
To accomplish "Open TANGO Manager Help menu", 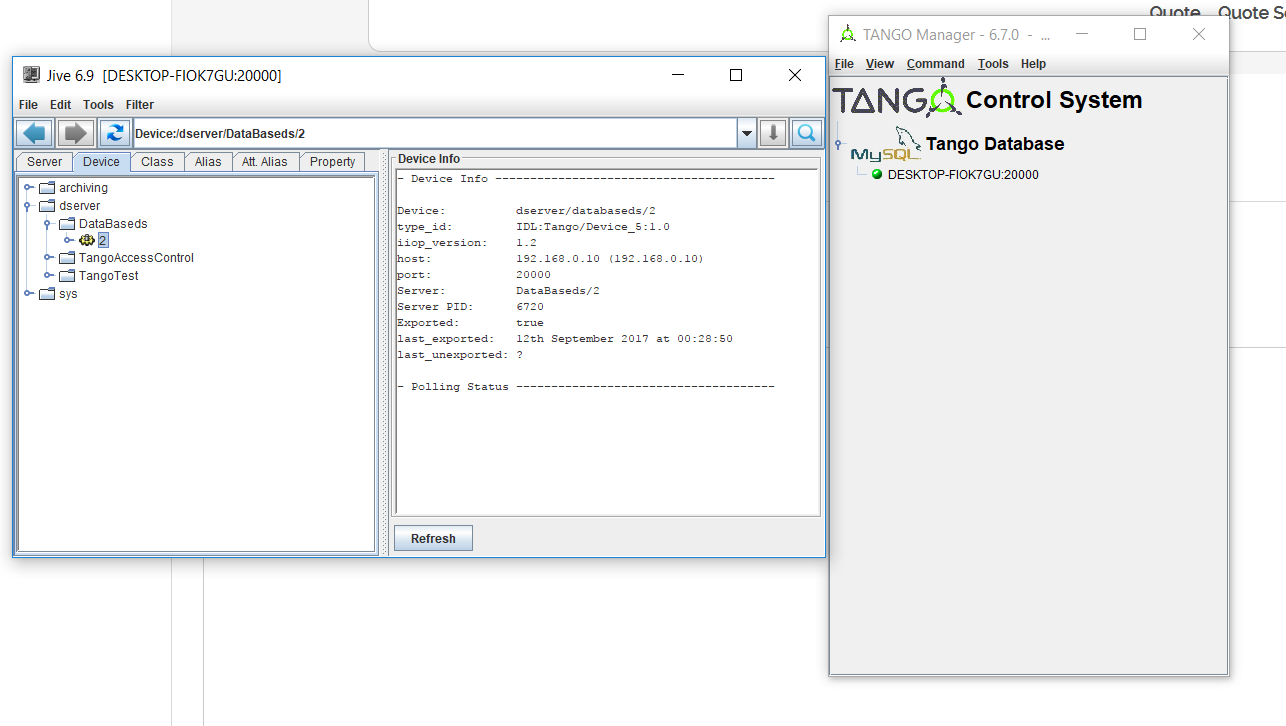I will tap(1033, 64).
